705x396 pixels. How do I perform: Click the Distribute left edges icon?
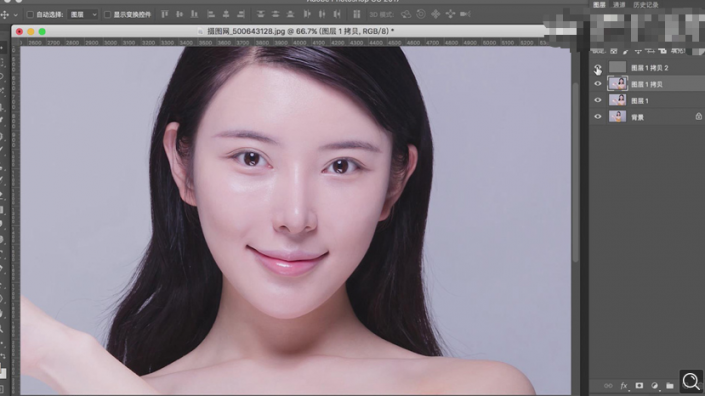[x=307, y=14]
